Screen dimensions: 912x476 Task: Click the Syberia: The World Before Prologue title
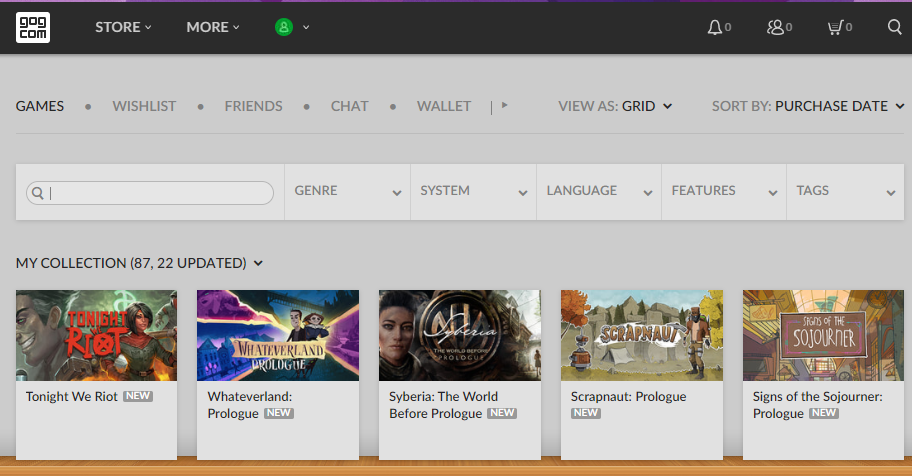[443, 405]
